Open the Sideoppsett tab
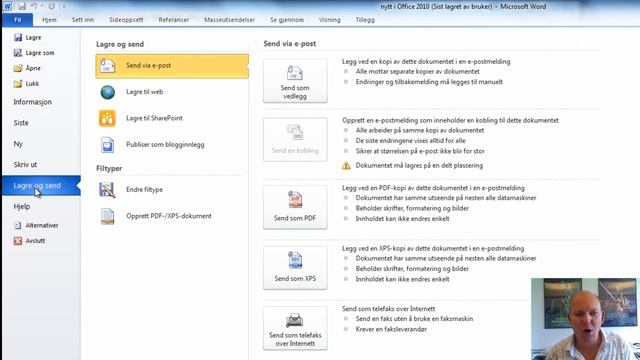640x360 pixels. click(126, 20)
